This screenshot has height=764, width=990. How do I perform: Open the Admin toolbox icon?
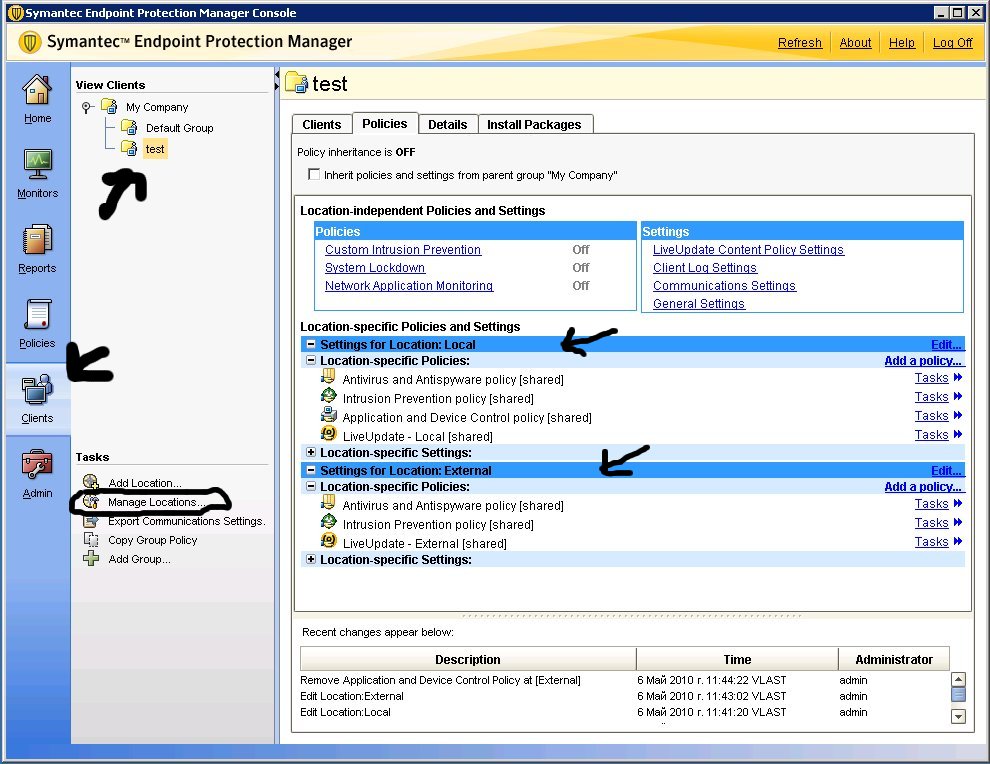(x=37, y=465)
